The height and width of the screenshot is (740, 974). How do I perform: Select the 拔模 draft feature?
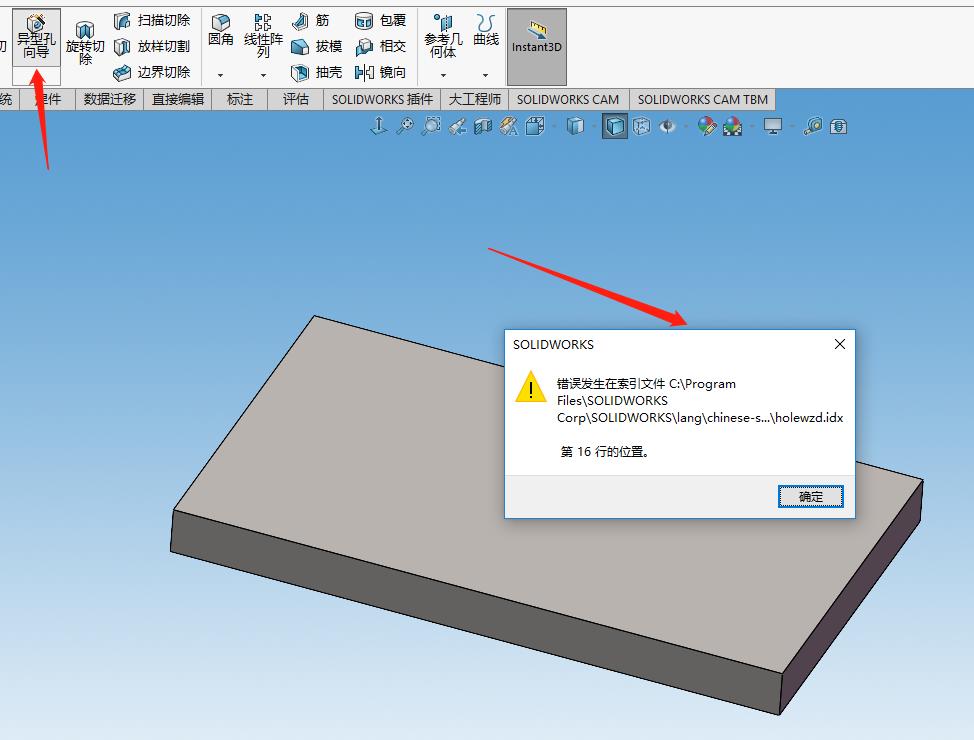(x=317, y=47)
